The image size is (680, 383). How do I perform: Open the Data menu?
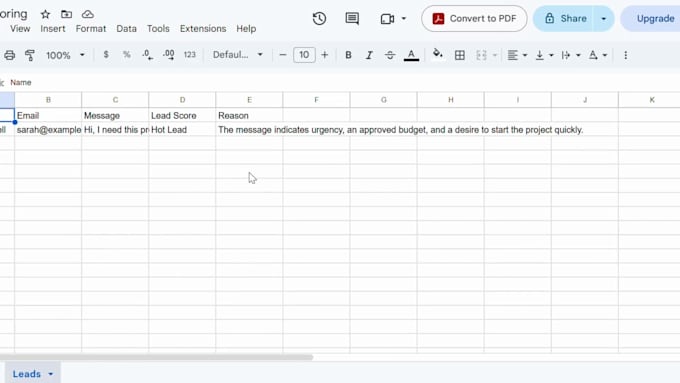[126, 29]
